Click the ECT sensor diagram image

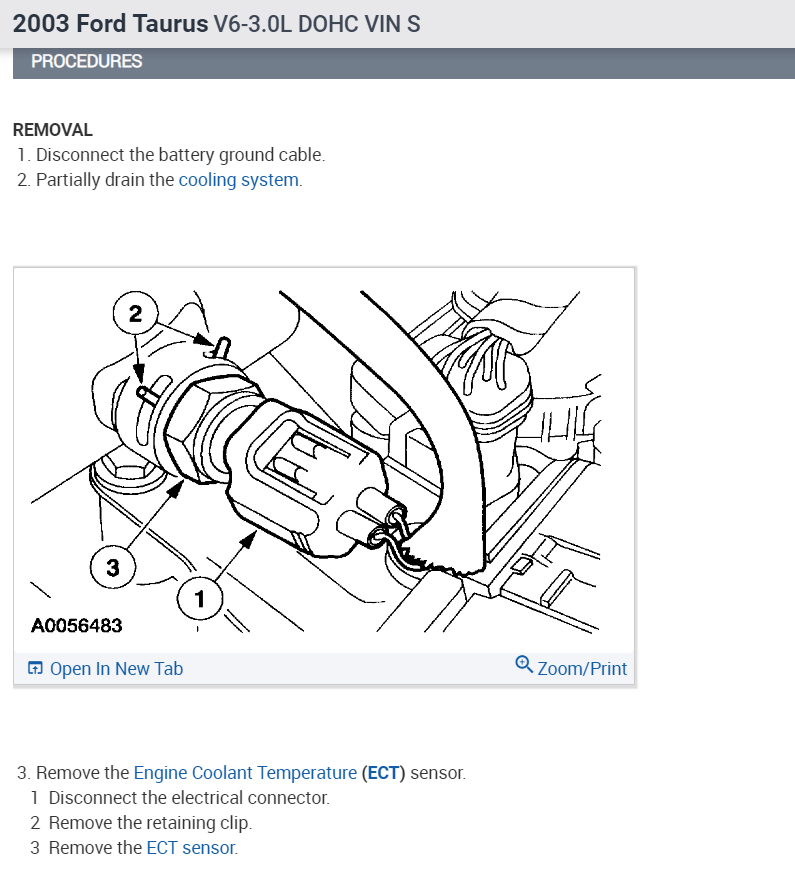pos(324,461)
